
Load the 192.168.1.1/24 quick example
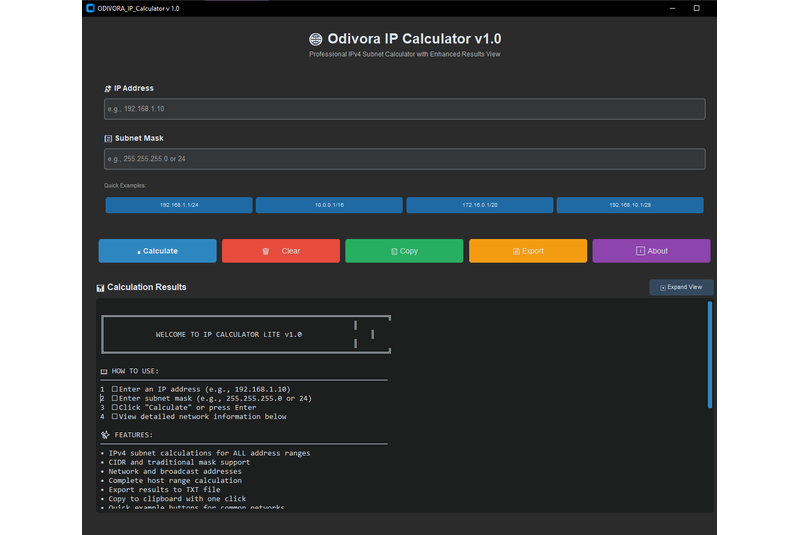click(x=179, y=205)
